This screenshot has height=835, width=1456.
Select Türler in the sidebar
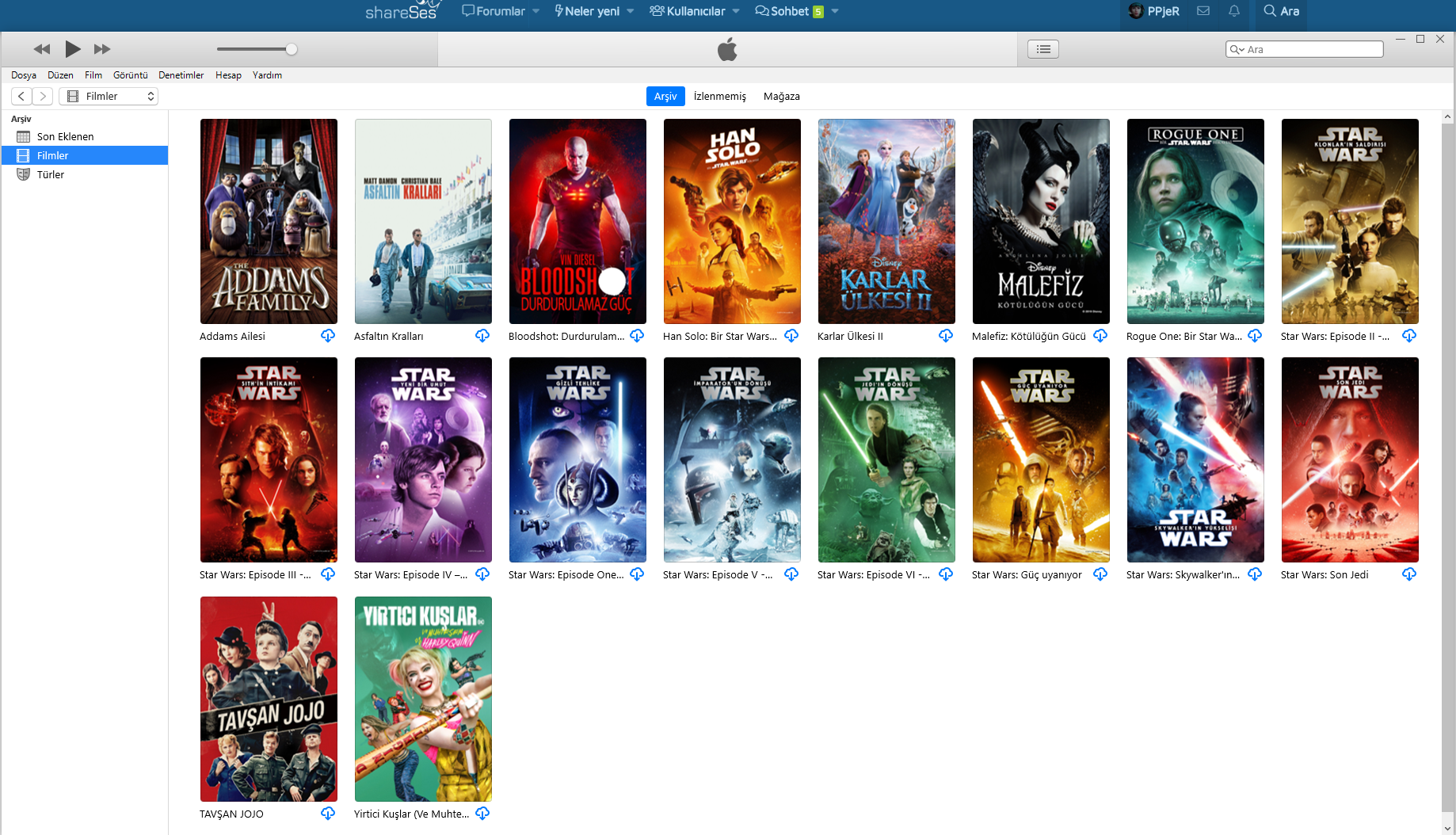pyautogui.click(x=85, y=174)
